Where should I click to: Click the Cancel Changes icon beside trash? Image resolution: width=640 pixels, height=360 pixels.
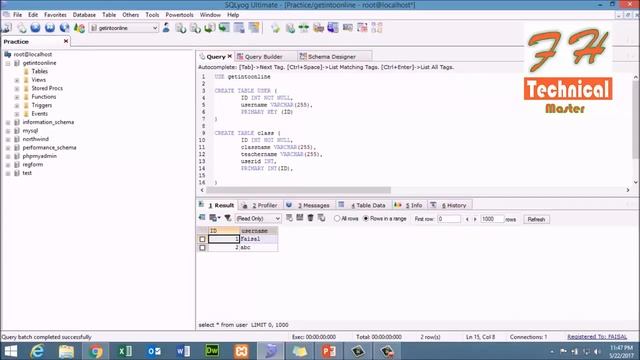[321, 218]
